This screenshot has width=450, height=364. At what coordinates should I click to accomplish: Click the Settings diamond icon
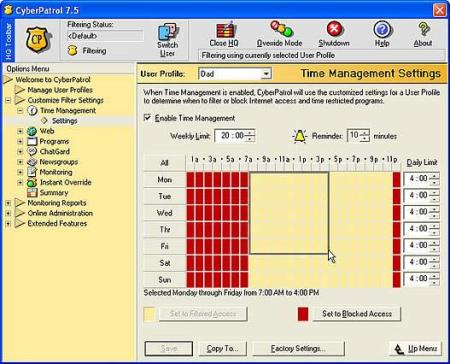coord(44,121)
